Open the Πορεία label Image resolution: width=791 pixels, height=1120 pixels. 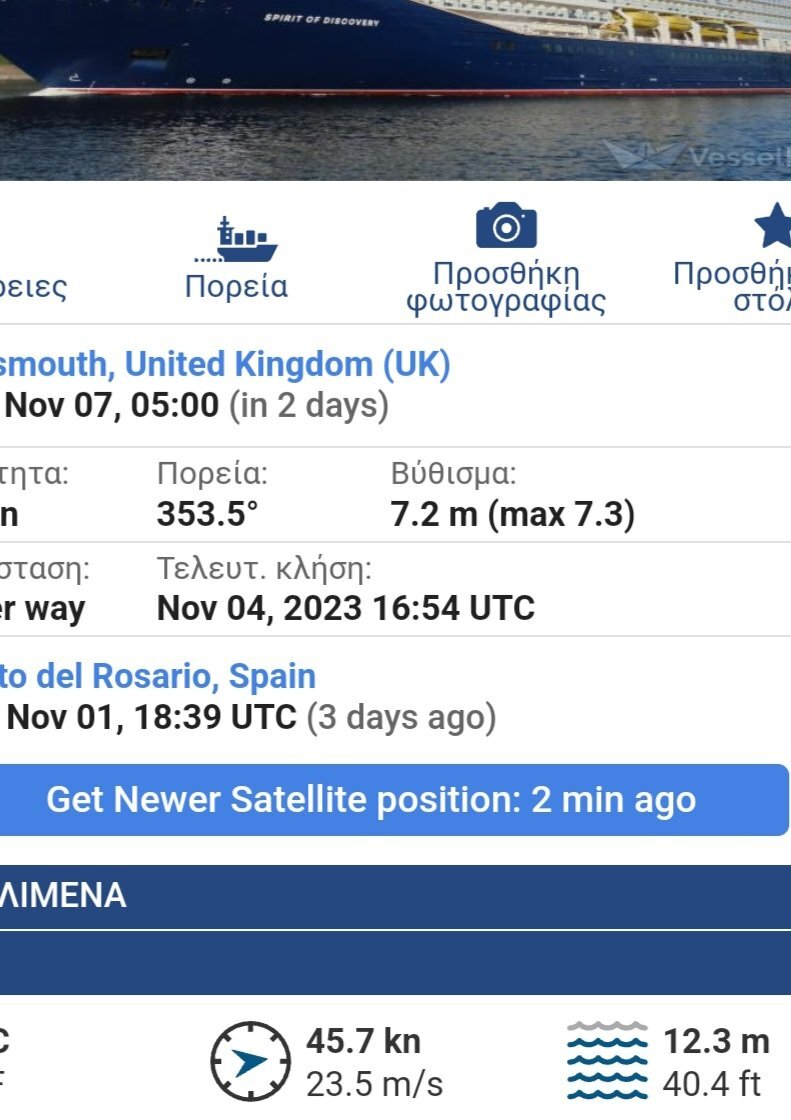click(x=237, y=287)
